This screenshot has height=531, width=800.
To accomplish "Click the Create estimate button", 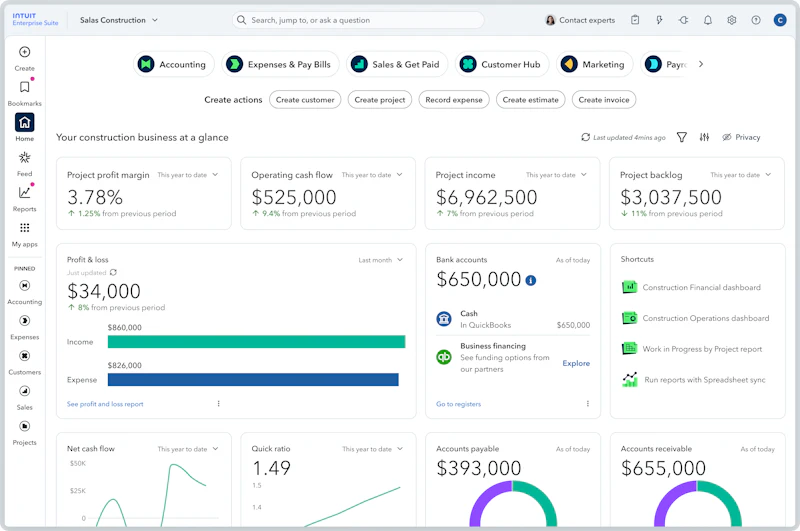I will click(x=530, y=100).
